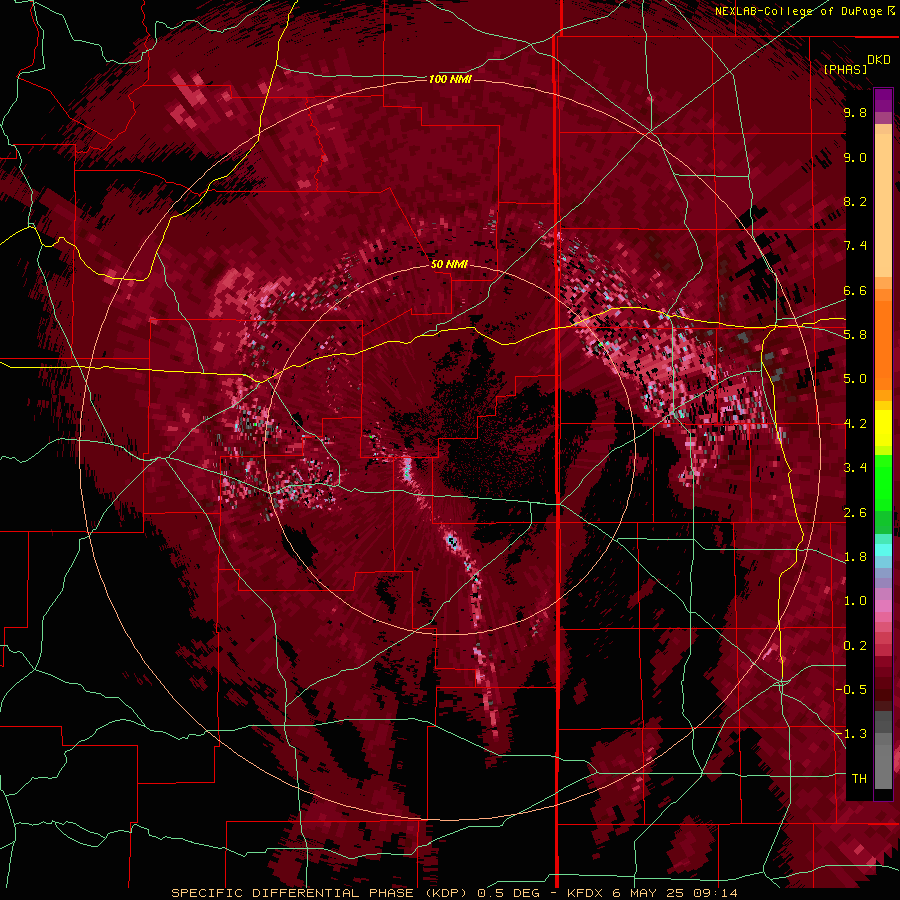Click the 9.0 value on the color scale
The image size is (900, 900).
[855, 157]
